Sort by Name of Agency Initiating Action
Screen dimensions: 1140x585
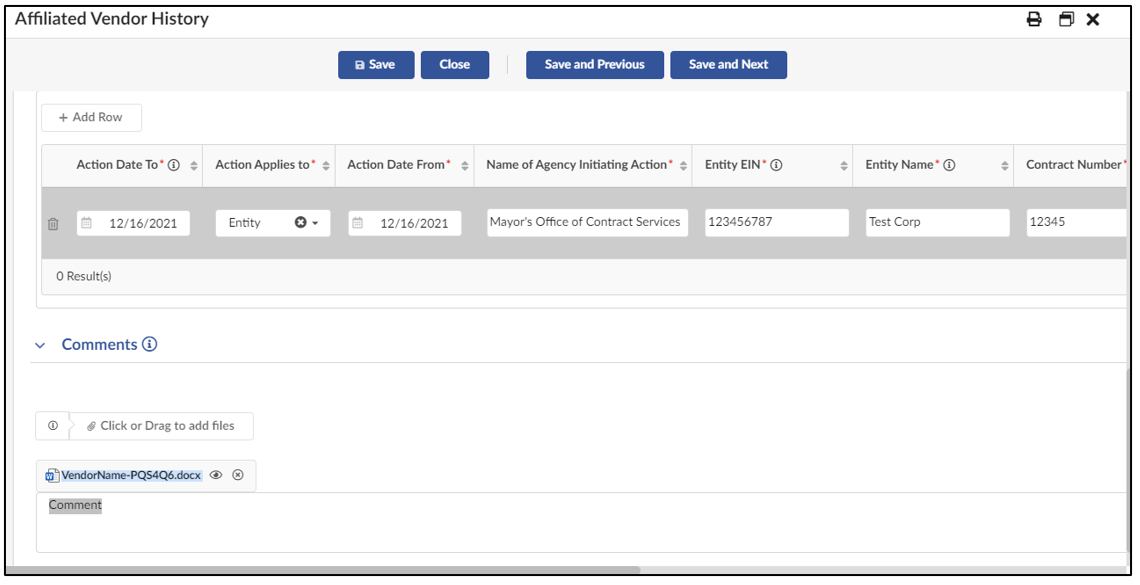tap(683, 166)
